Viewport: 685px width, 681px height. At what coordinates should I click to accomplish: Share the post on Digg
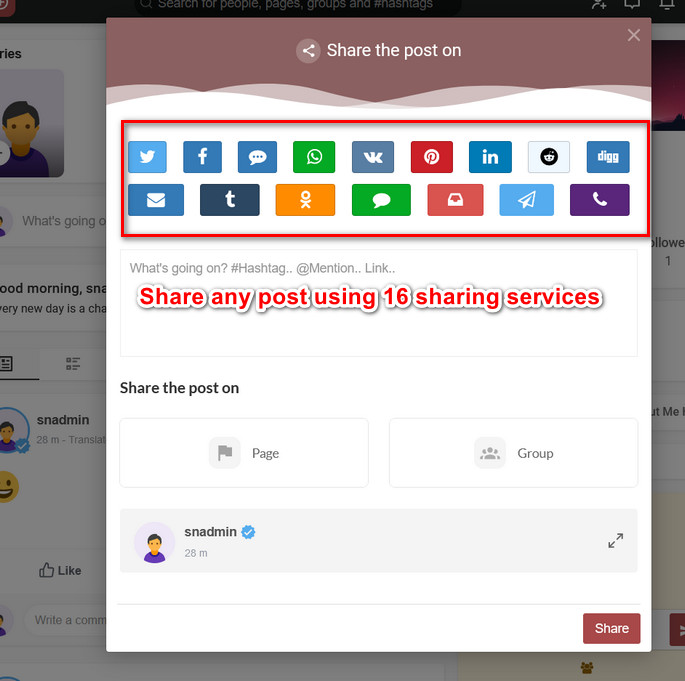click(x=608, y=157)
